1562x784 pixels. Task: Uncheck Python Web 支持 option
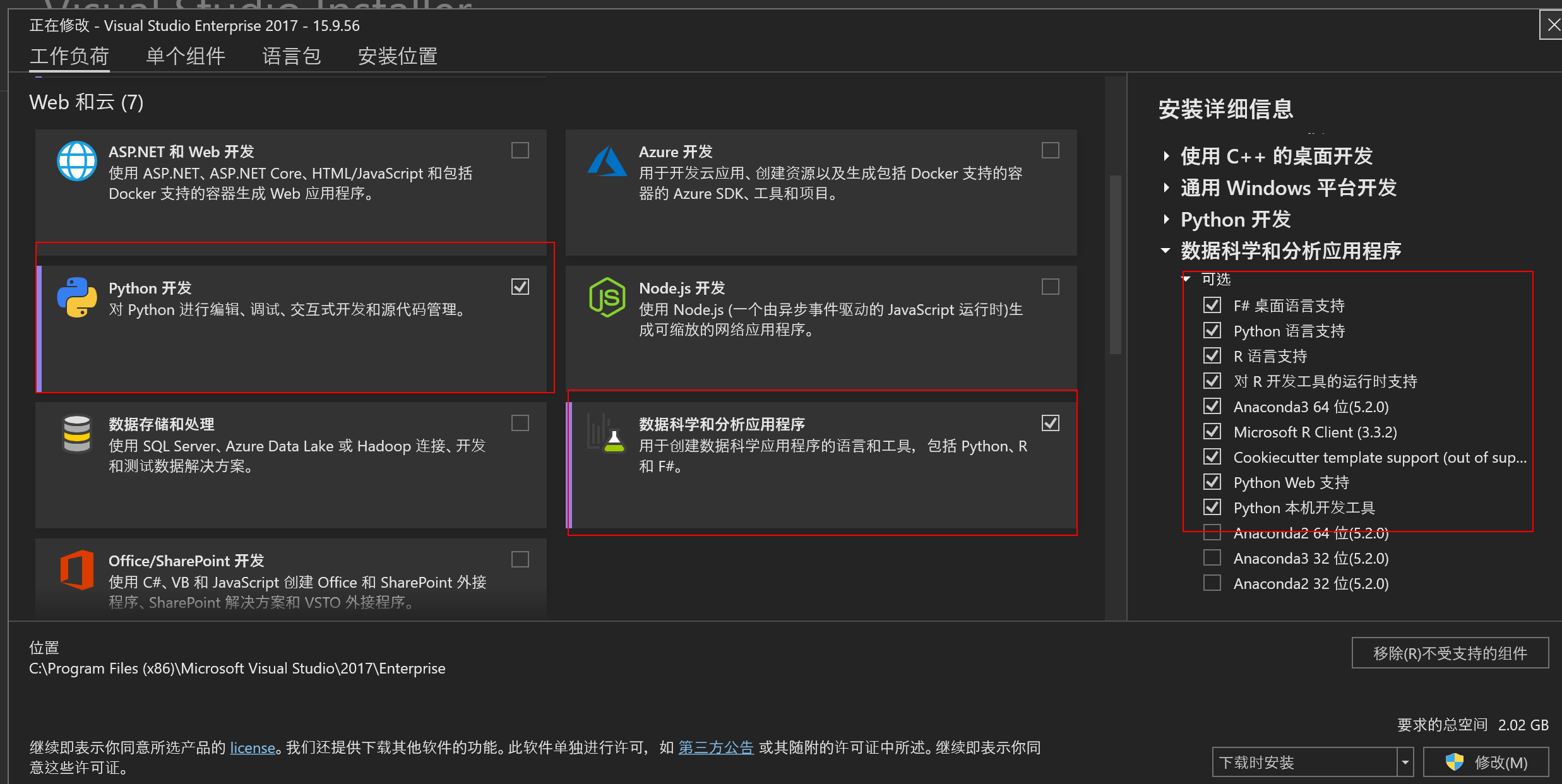coord(1212,482)
